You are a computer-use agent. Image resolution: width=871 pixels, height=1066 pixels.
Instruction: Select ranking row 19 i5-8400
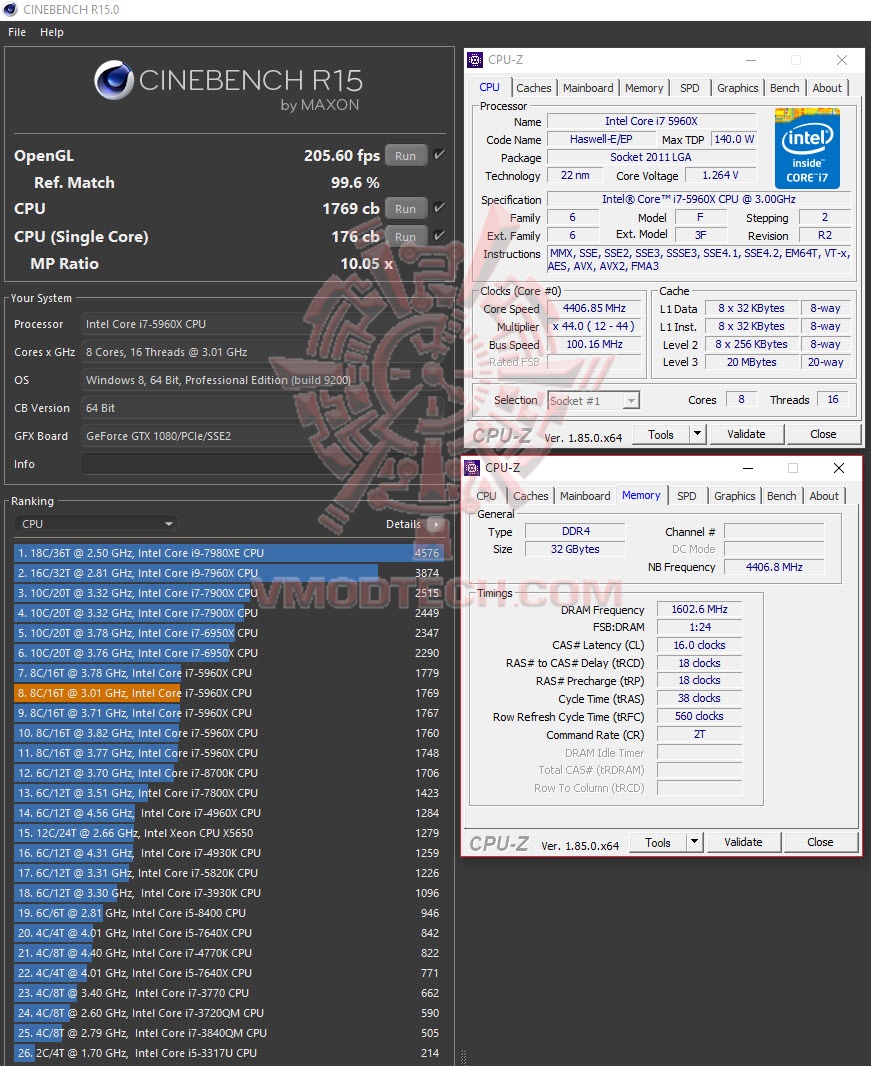(229, 913)
